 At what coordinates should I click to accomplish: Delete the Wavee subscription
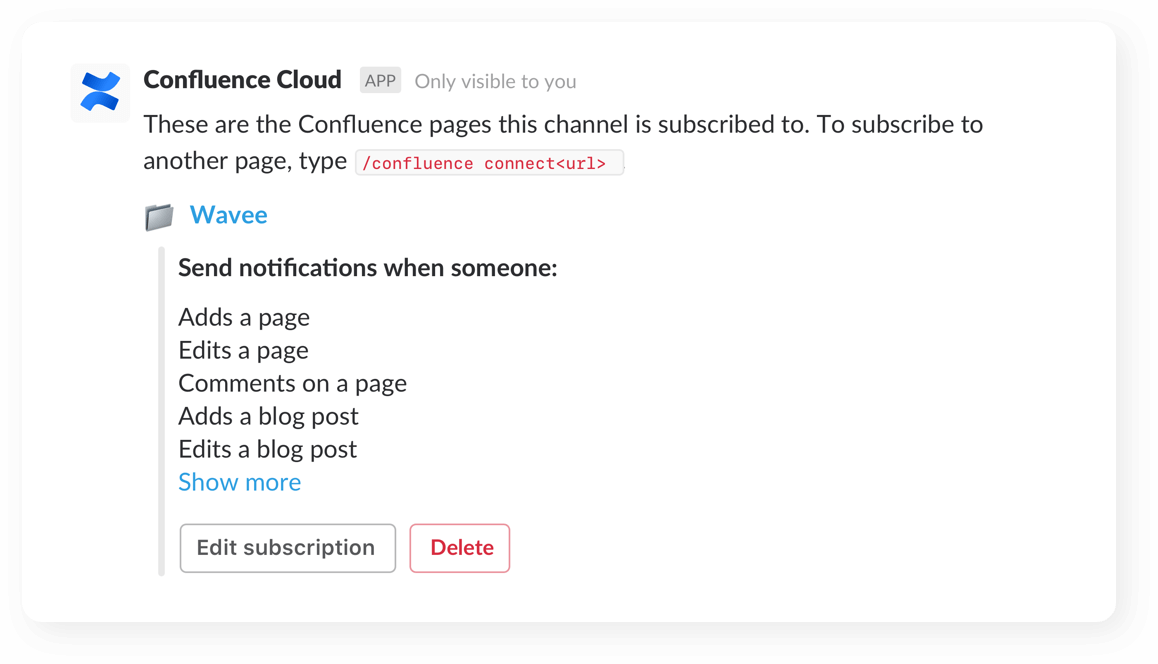[460, 548]
